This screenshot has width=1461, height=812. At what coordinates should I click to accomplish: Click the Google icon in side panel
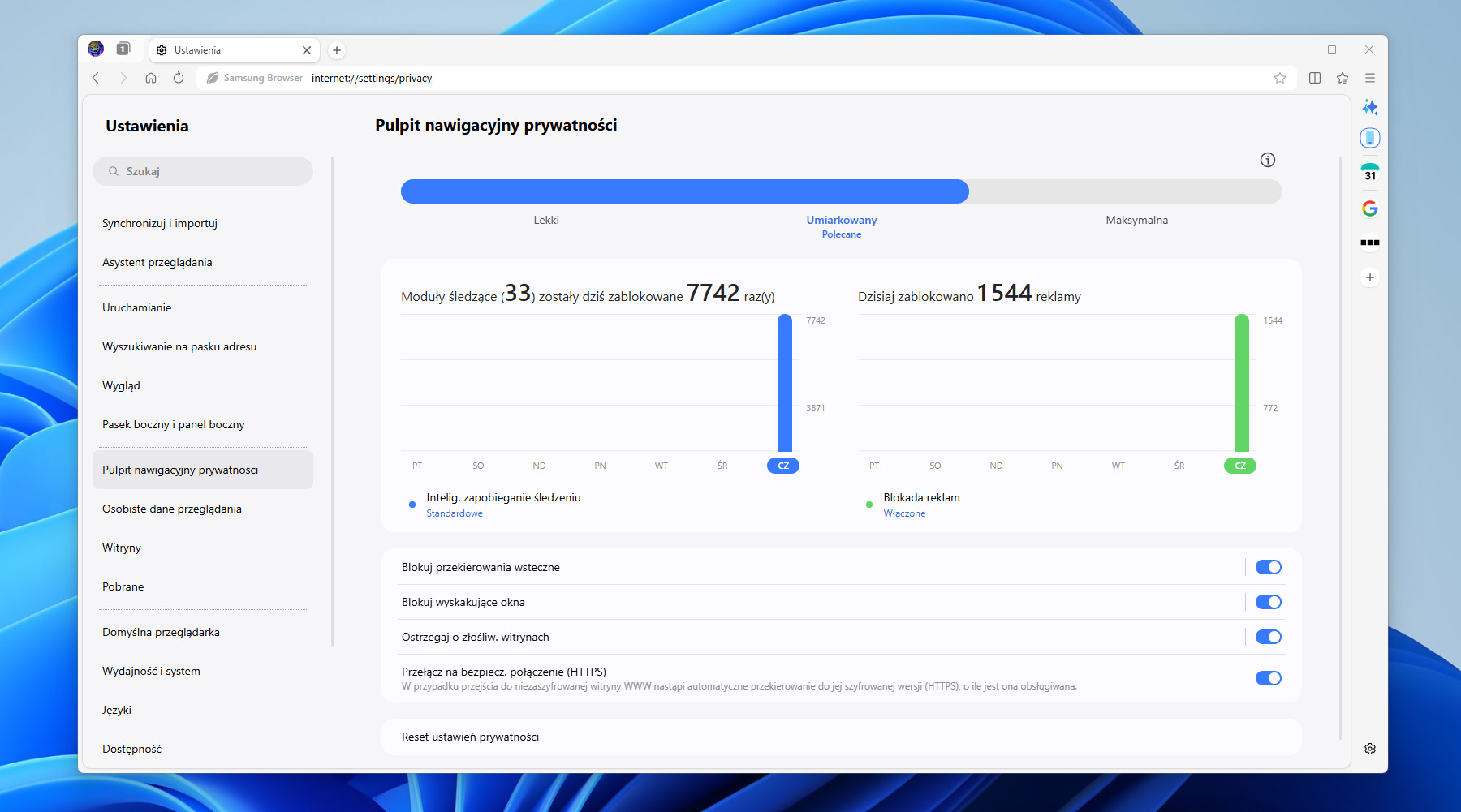[1370, 208]
